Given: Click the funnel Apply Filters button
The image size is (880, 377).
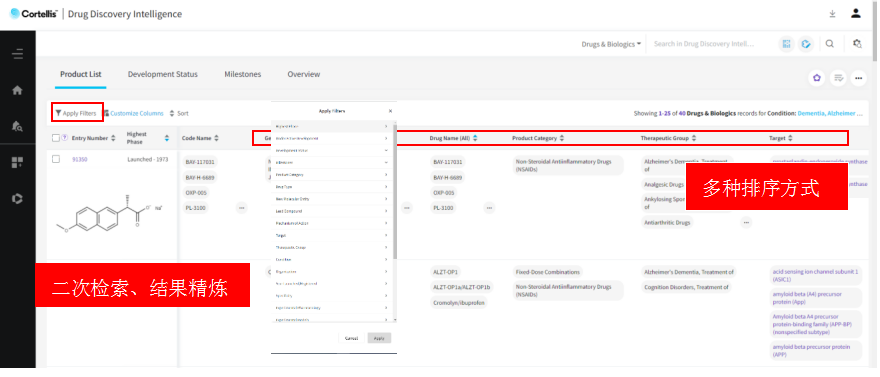Looking at the screenshot, I should click(76, 113).
